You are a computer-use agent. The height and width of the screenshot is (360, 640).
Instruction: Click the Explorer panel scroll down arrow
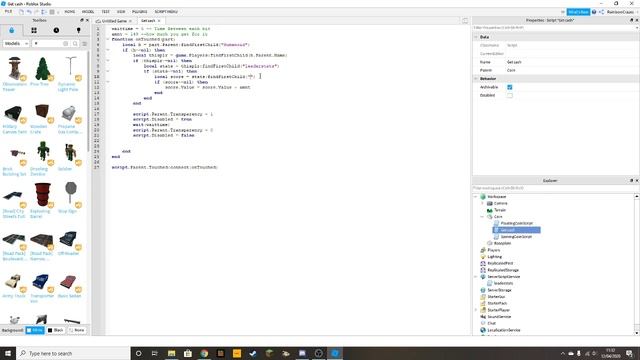click(637, 333)
